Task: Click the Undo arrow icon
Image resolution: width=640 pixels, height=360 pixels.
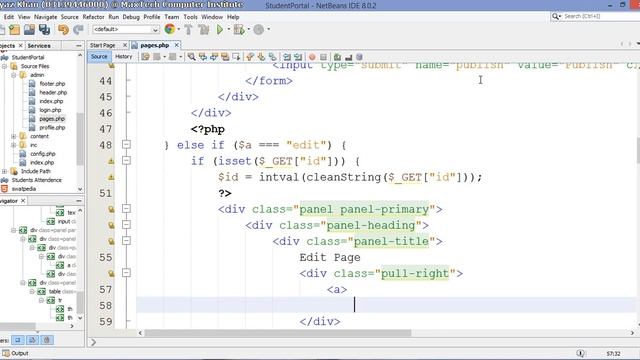Action: (x=63, y=29)
